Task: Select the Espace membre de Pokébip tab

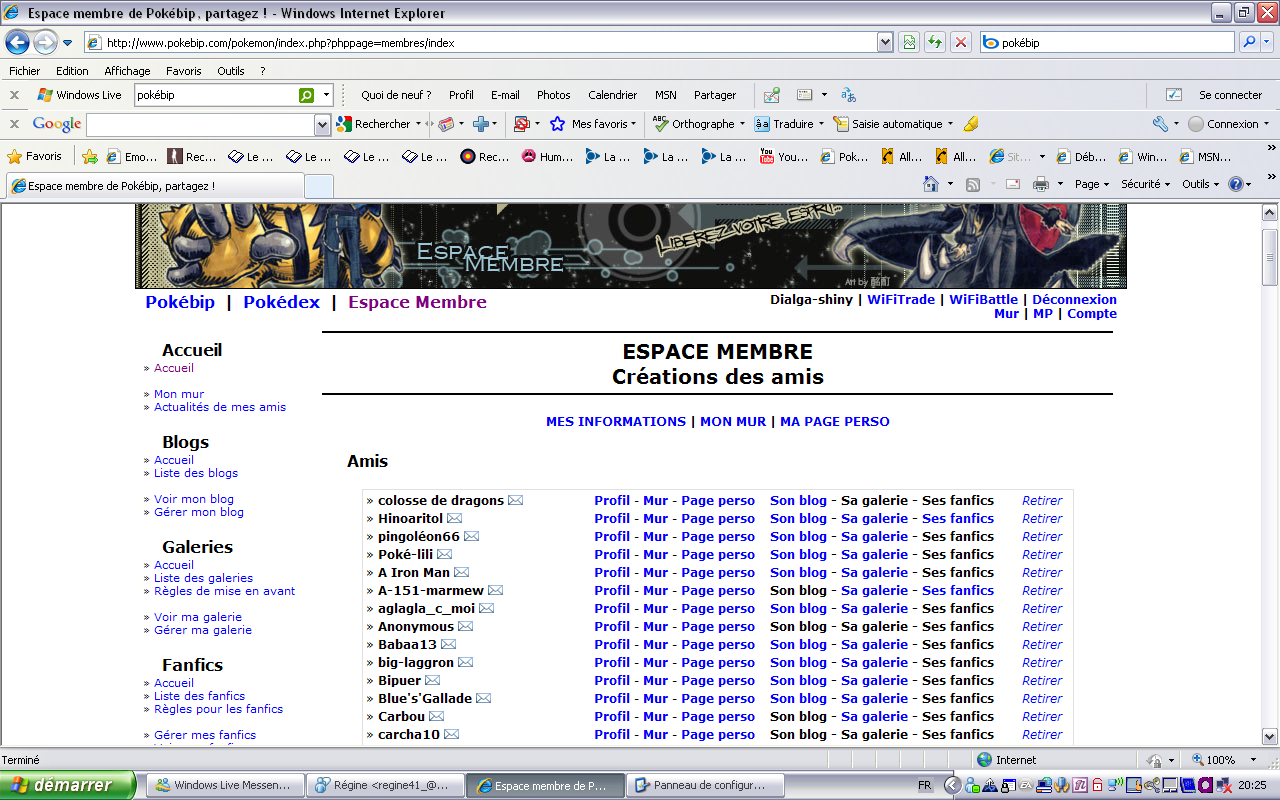Action: (155, 186)
